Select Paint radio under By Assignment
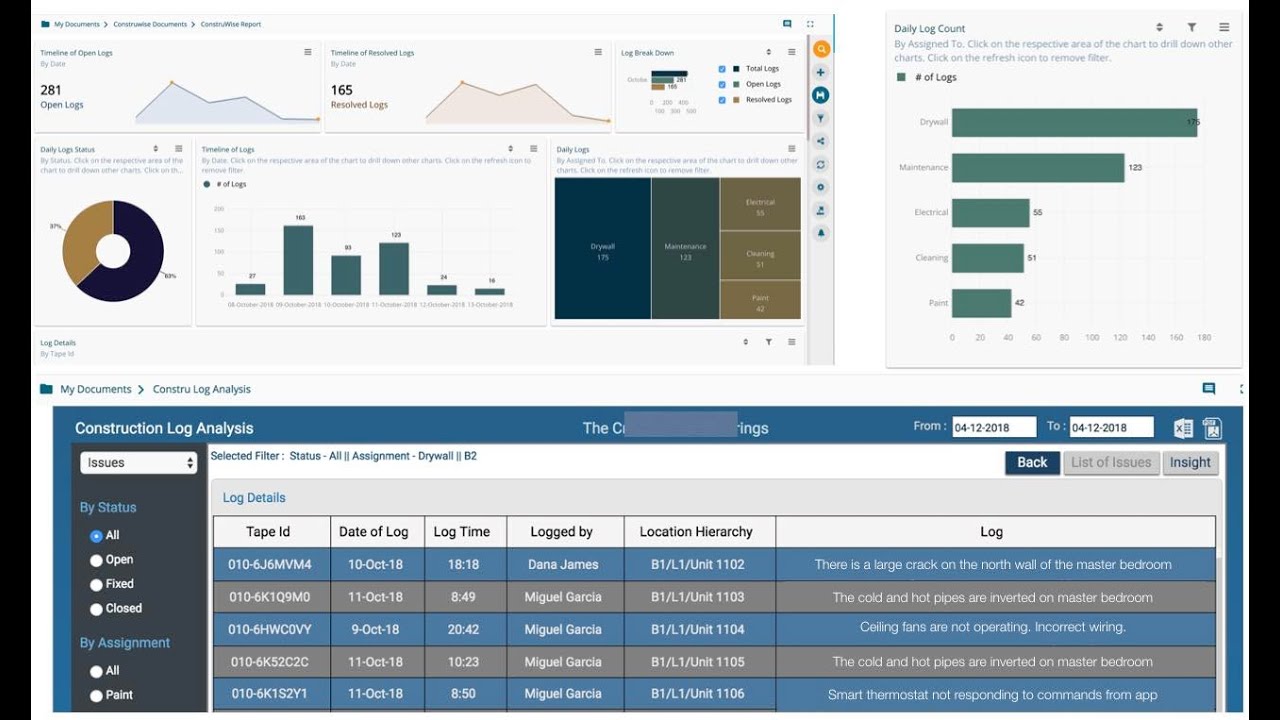The image size is (1280, 720). point(96,695)
